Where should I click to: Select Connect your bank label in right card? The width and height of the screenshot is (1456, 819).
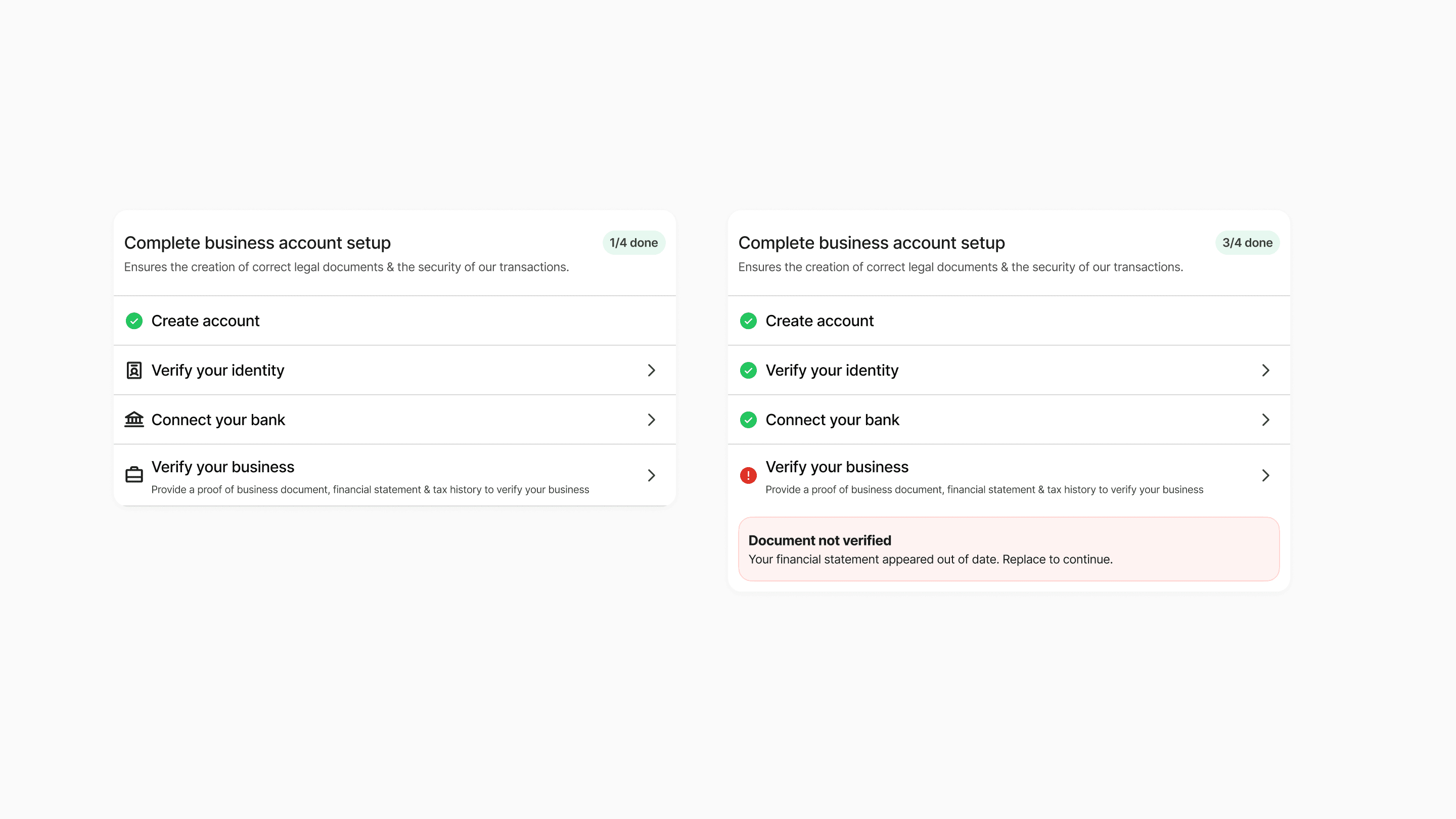[832, 420]
